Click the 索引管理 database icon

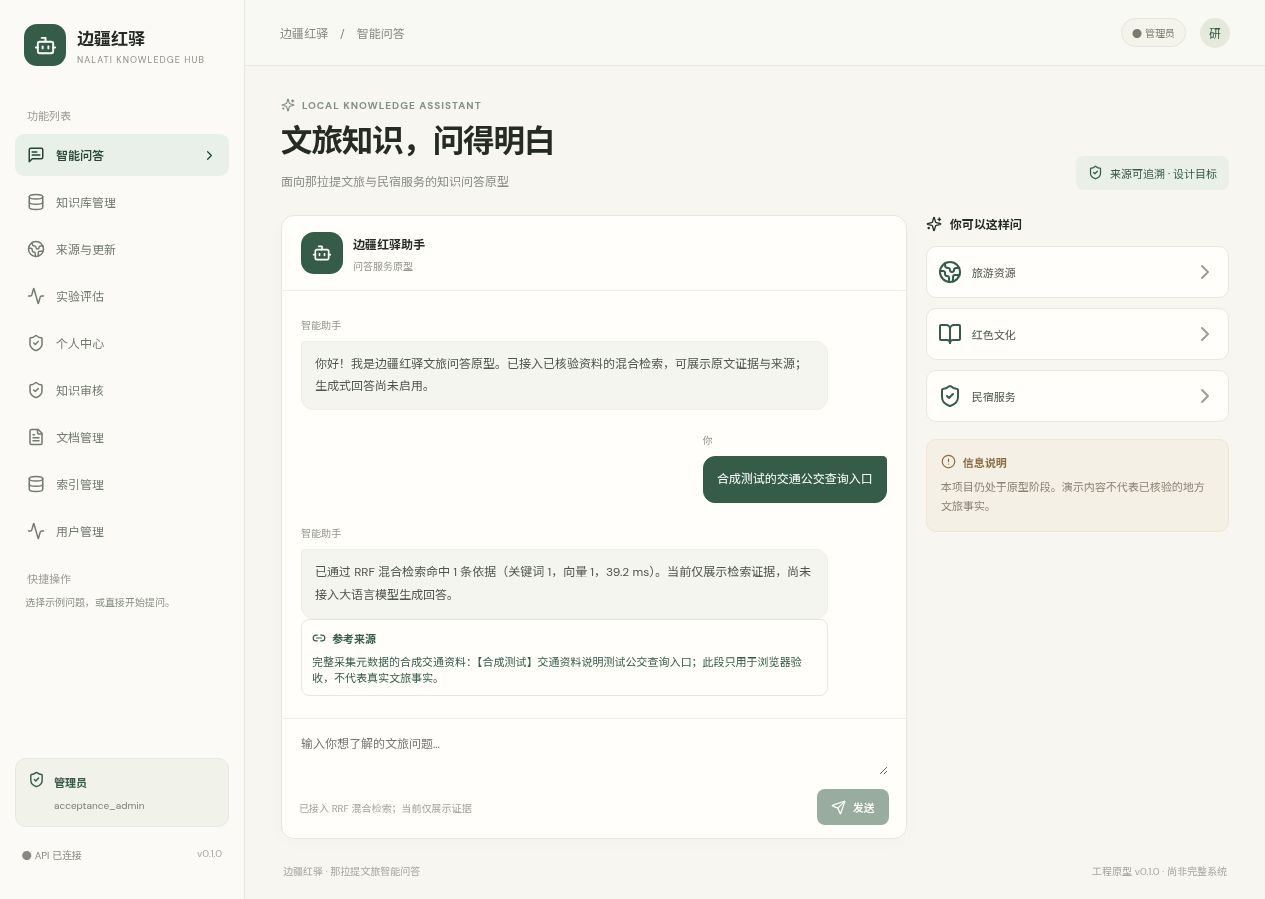[36, 484]
